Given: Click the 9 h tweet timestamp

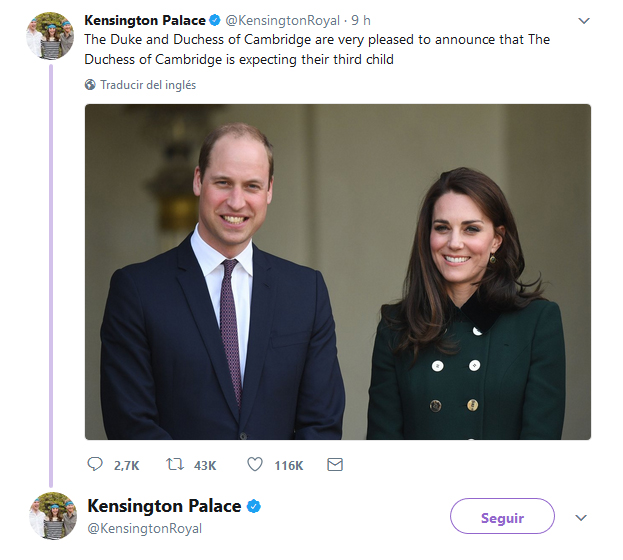Looking at the screenshot, I should pos(361,21).
